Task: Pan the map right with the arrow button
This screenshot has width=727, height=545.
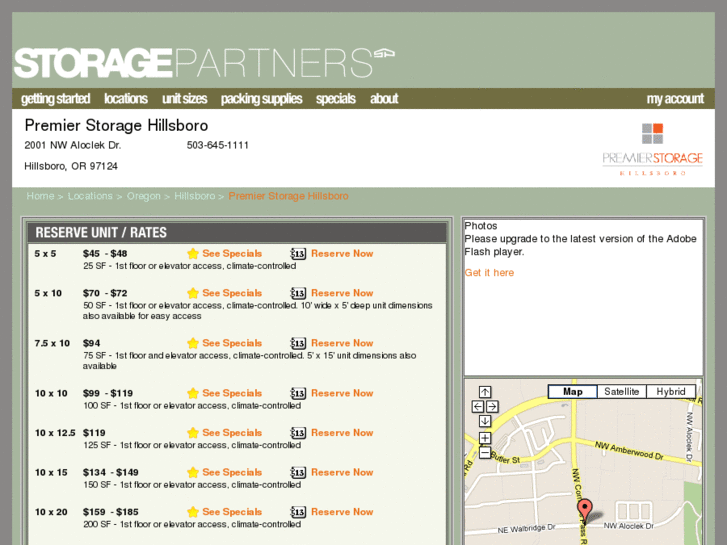Action: pos(492,407)
